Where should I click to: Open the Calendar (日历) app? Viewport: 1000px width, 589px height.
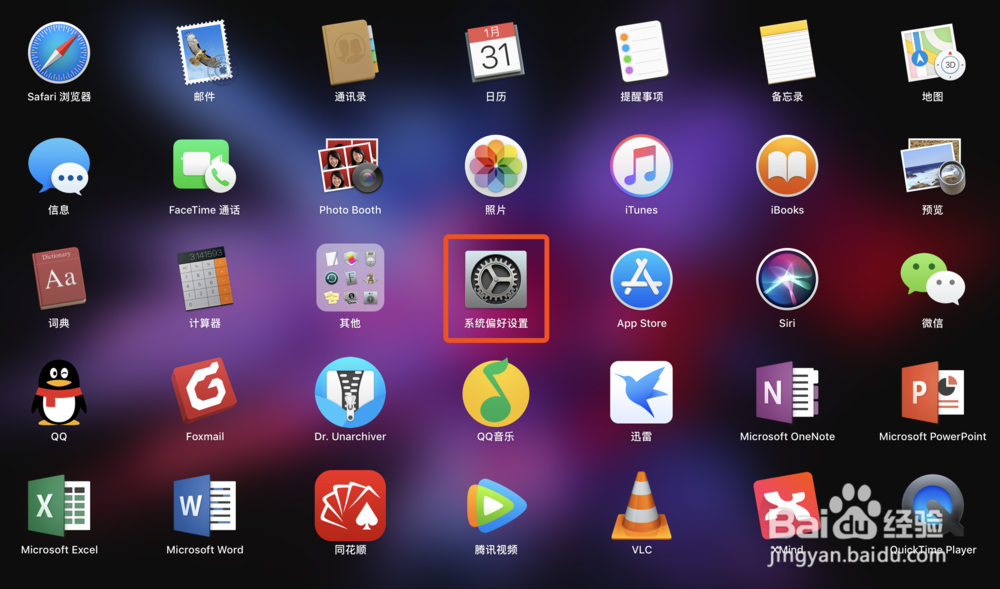[x=496, y=53]
